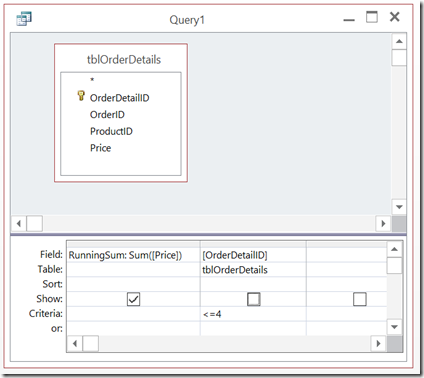424x378 pixels.
Task: Select the OrderDetailID field in tblOrderDetails
Action: 119,98
